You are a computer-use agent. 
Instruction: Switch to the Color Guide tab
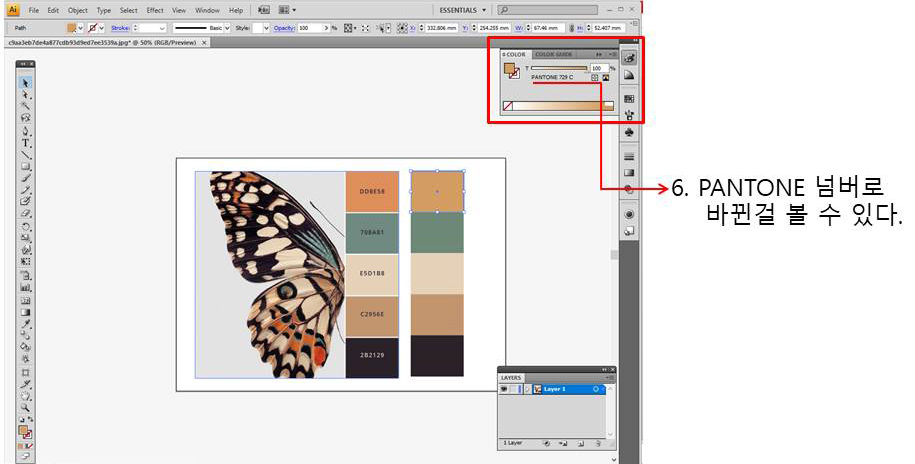coord(554,54)
